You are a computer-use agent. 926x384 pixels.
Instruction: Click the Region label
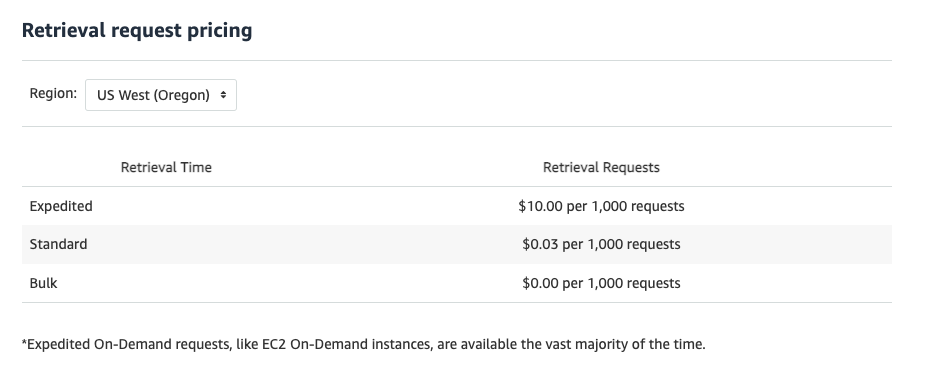(53, 93)
